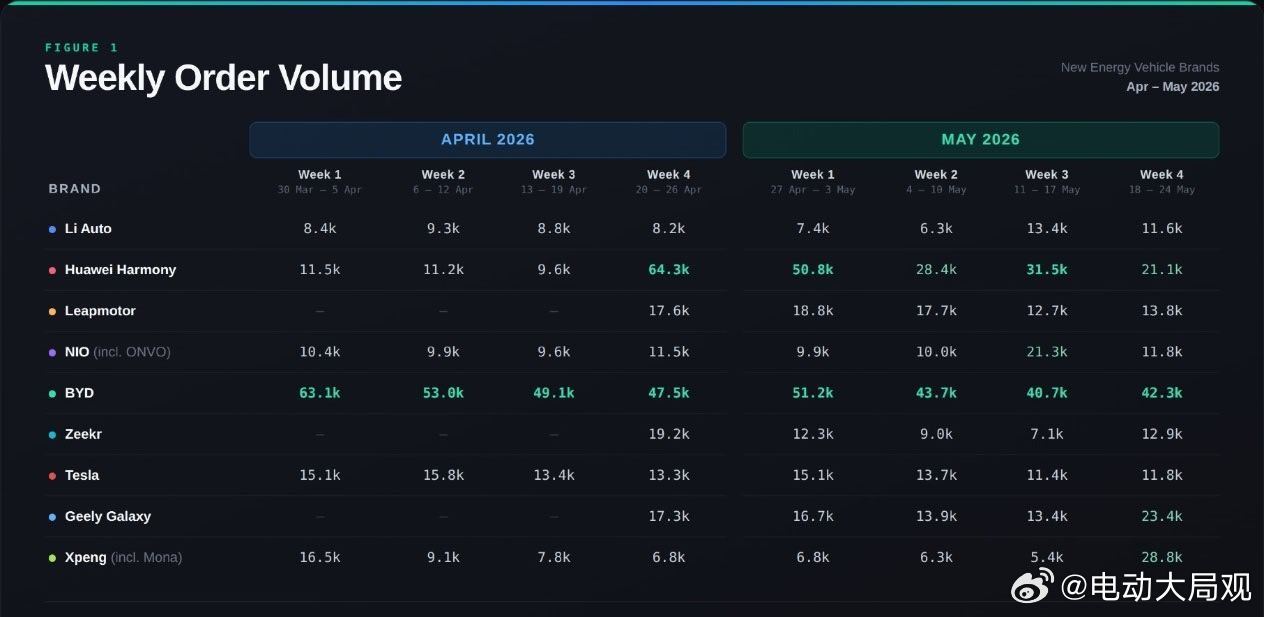
Task: Click the orange dot beside Leapmotor
Action: (52, 311)
